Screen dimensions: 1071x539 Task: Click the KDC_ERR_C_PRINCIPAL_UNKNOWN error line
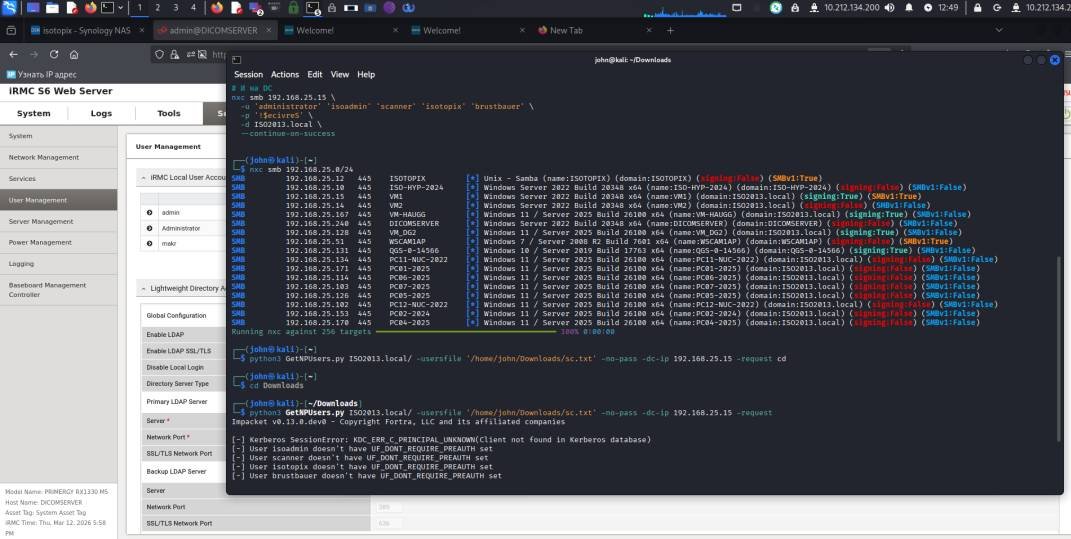[x=441, y=439]
